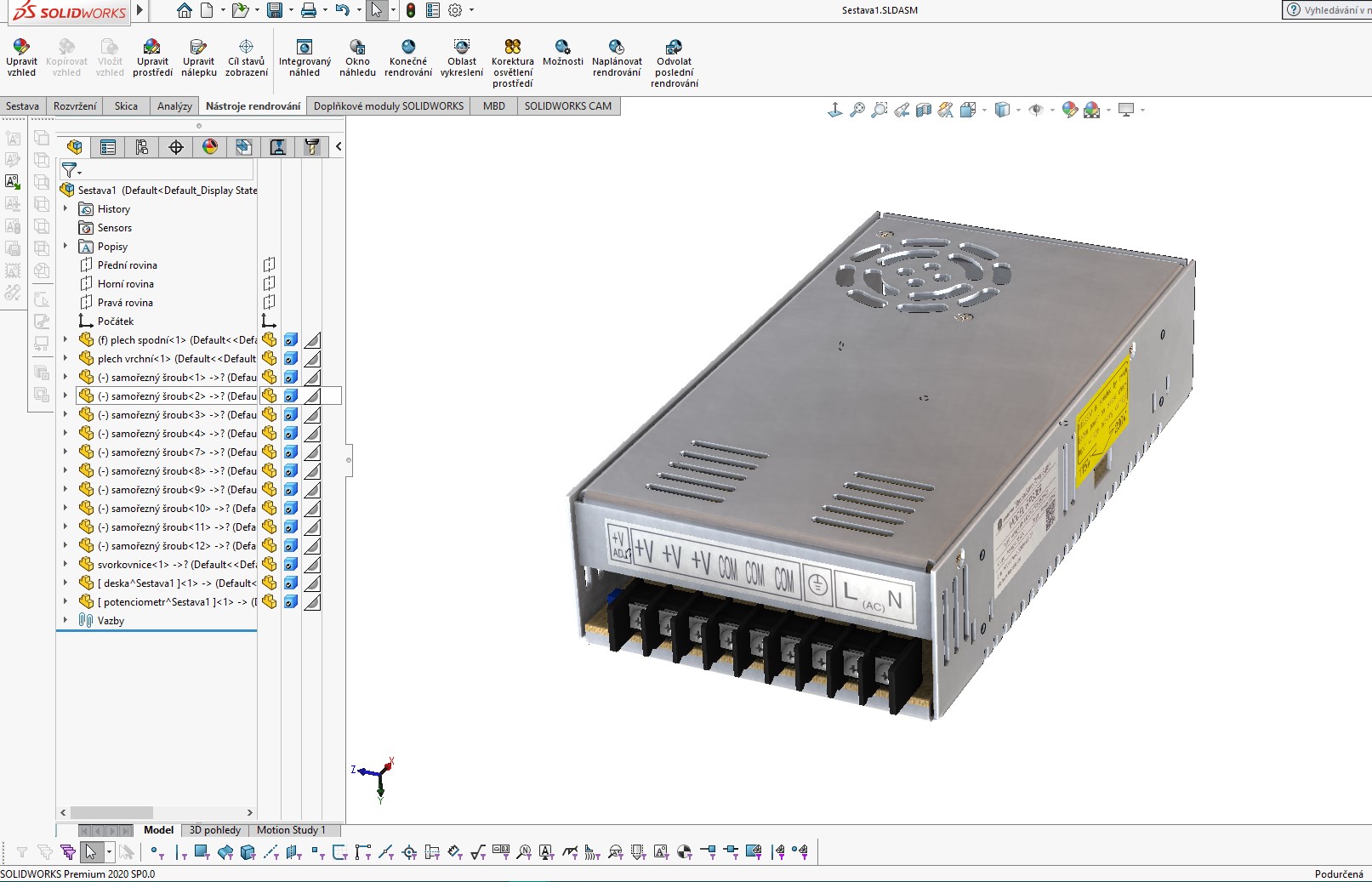Open the DisplayManager appearance tab icon

pos(210,147)
